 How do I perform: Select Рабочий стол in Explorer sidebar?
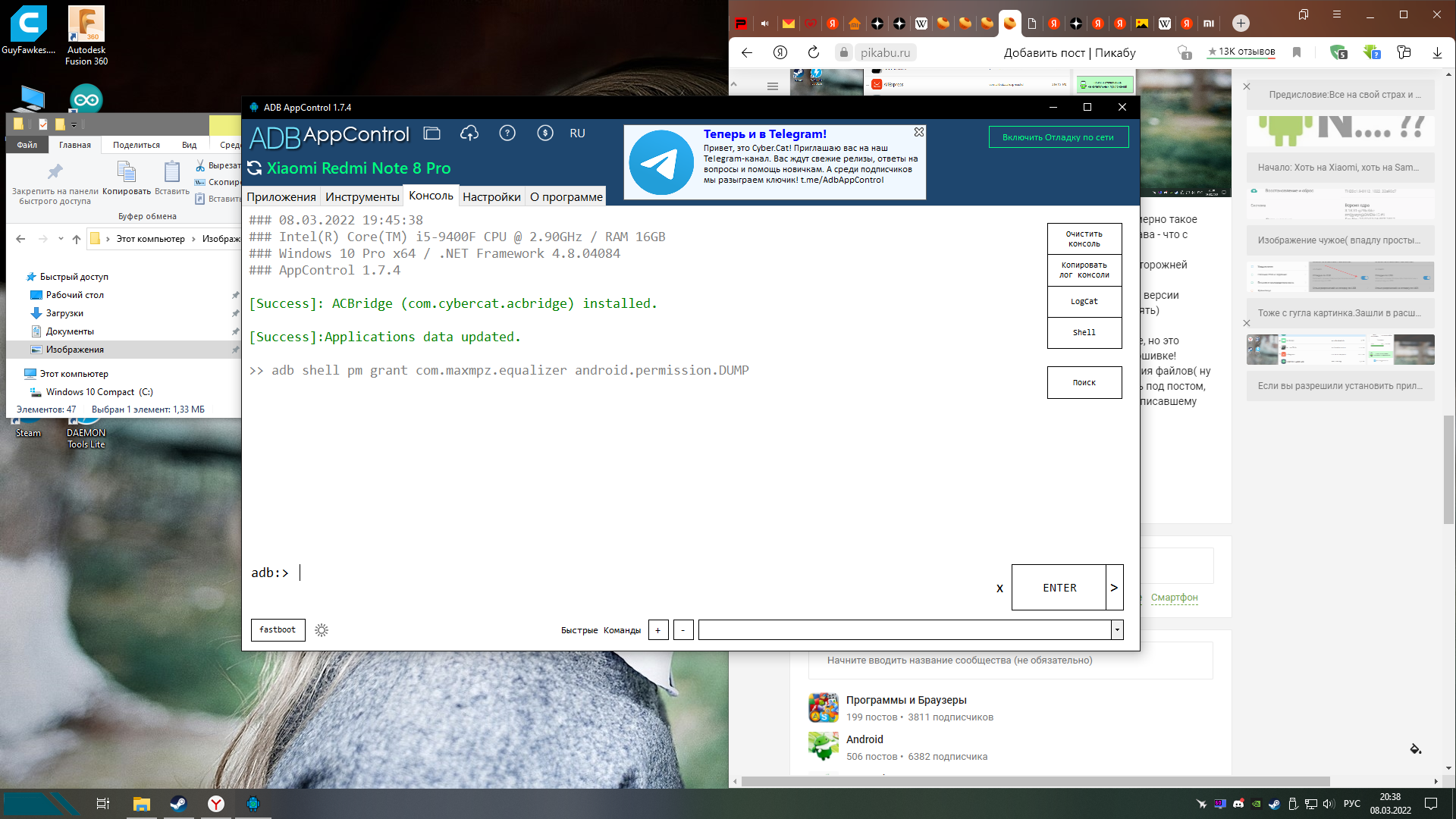click(x=74, y=295)
